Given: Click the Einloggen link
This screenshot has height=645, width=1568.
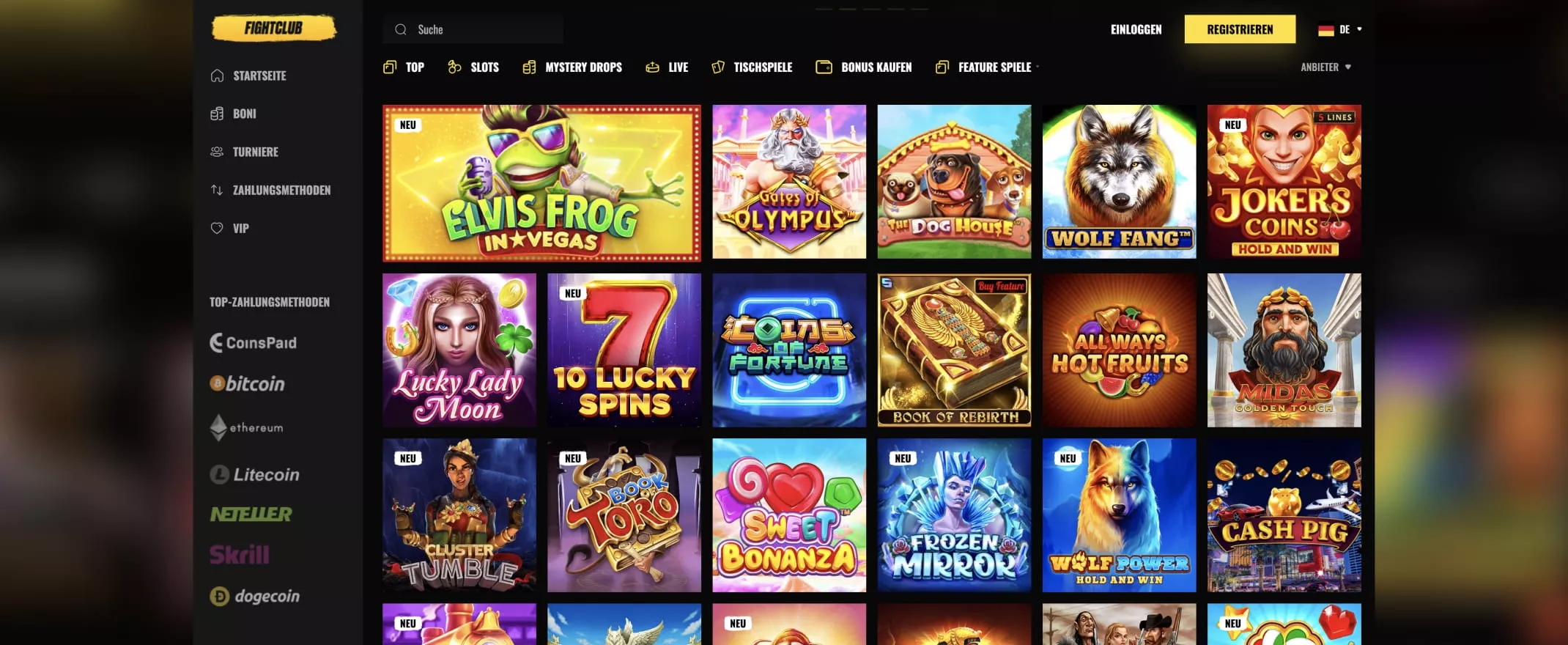Looking at the screenshot, I should pos(1136,29).
